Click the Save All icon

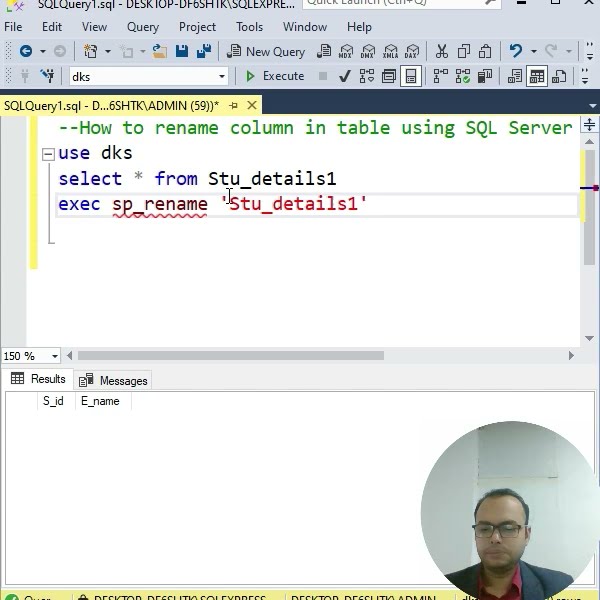click(x=204, y=51)
